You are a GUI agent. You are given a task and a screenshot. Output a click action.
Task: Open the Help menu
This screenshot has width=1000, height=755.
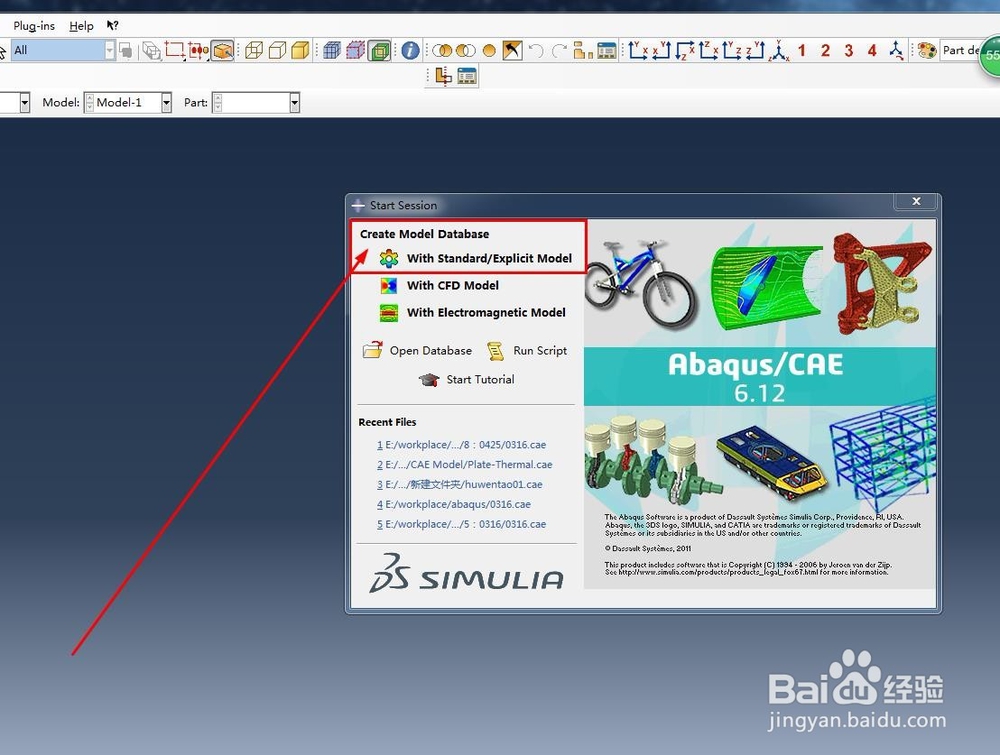tap(81, 26)
